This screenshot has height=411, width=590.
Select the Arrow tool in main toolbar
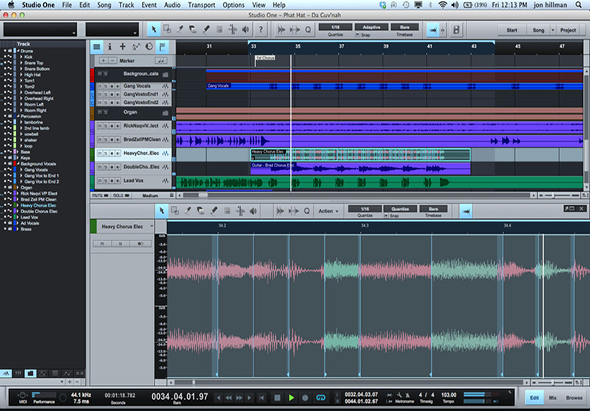tap(154, 29)
